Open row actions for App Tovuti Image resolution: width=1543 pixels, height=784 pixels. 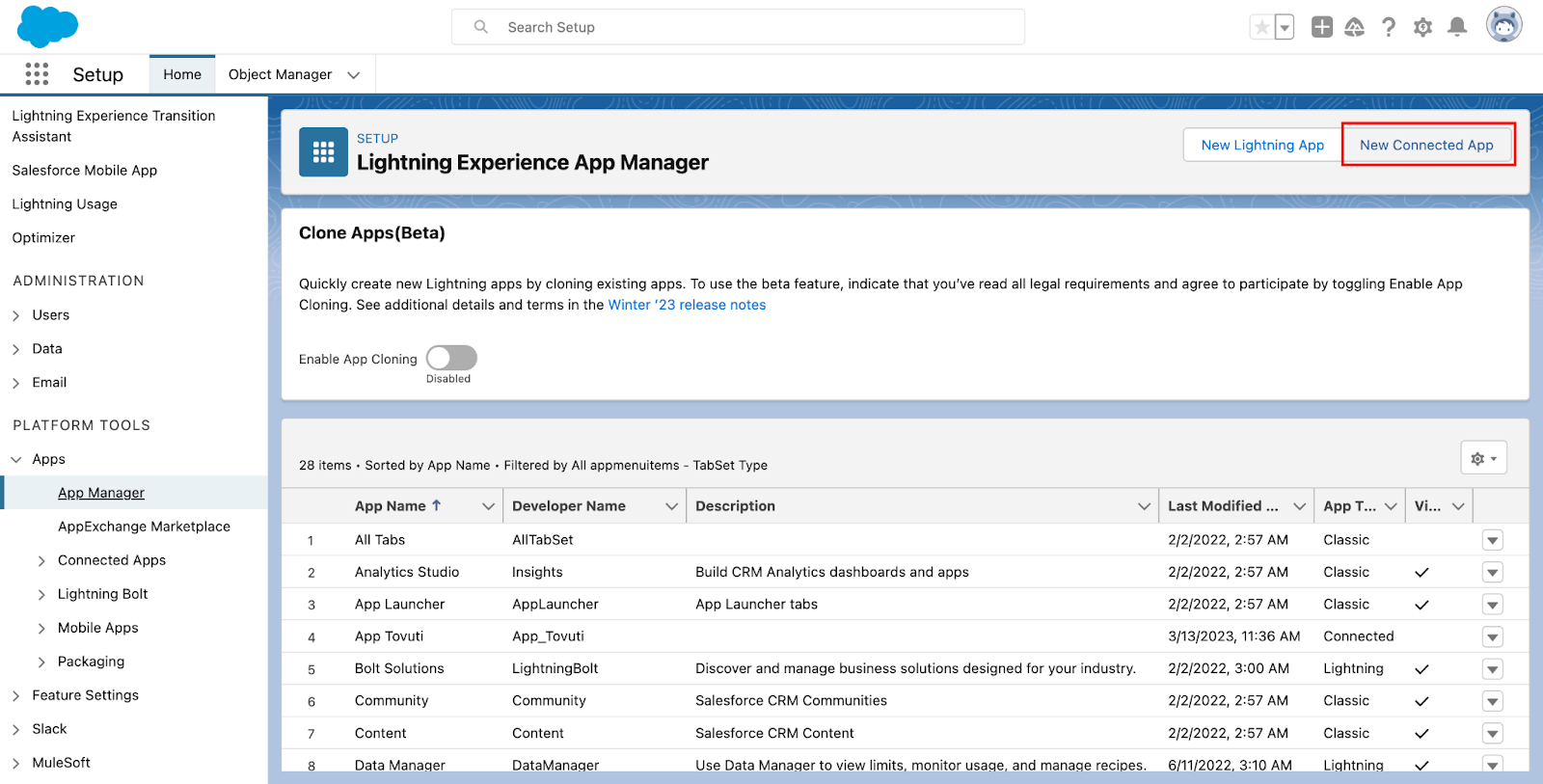click(1493, 637)
